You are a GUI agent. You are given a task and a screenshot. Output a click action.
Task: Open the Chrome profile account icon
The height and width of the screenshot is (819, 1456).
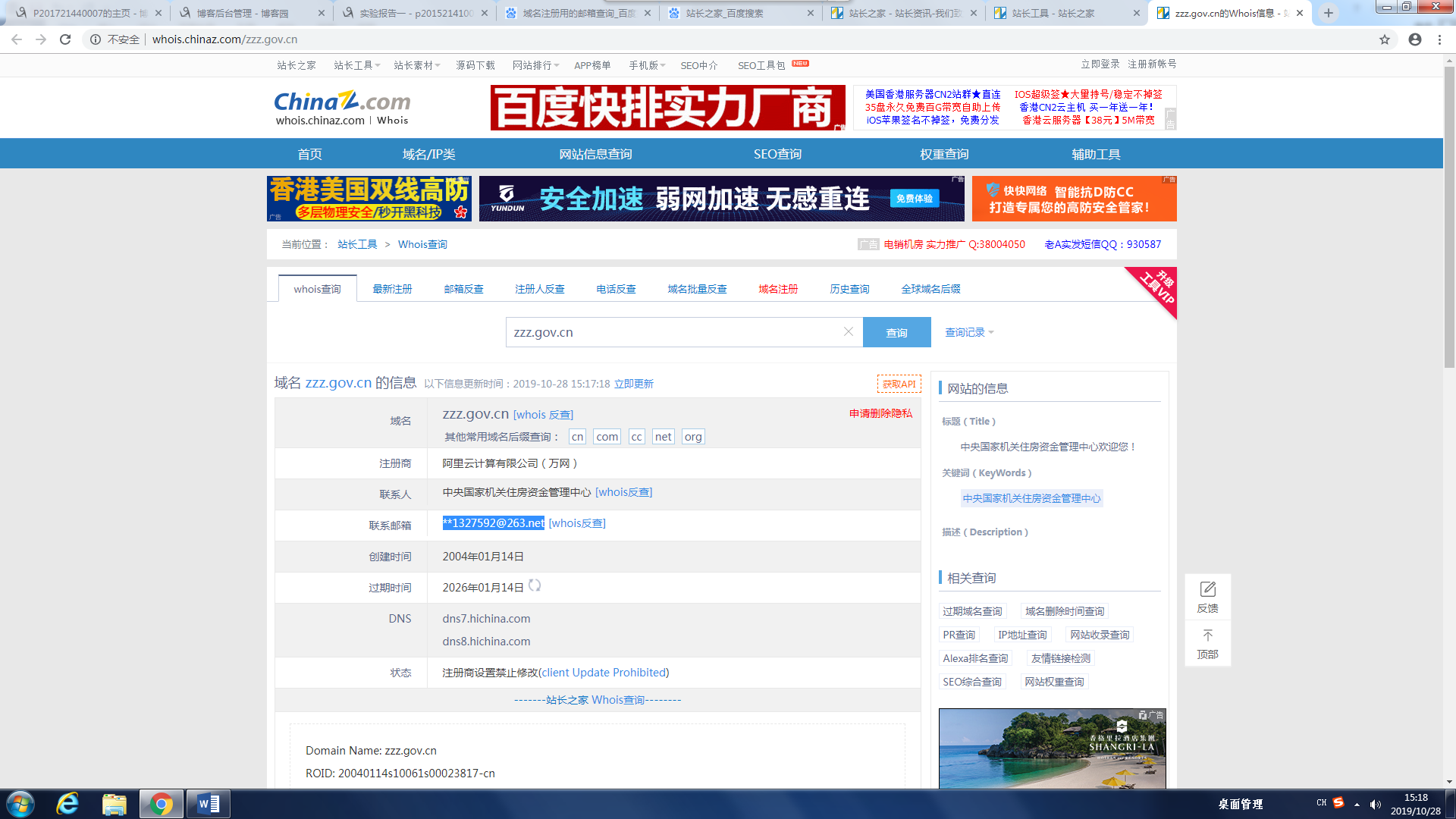point(1415,39)
